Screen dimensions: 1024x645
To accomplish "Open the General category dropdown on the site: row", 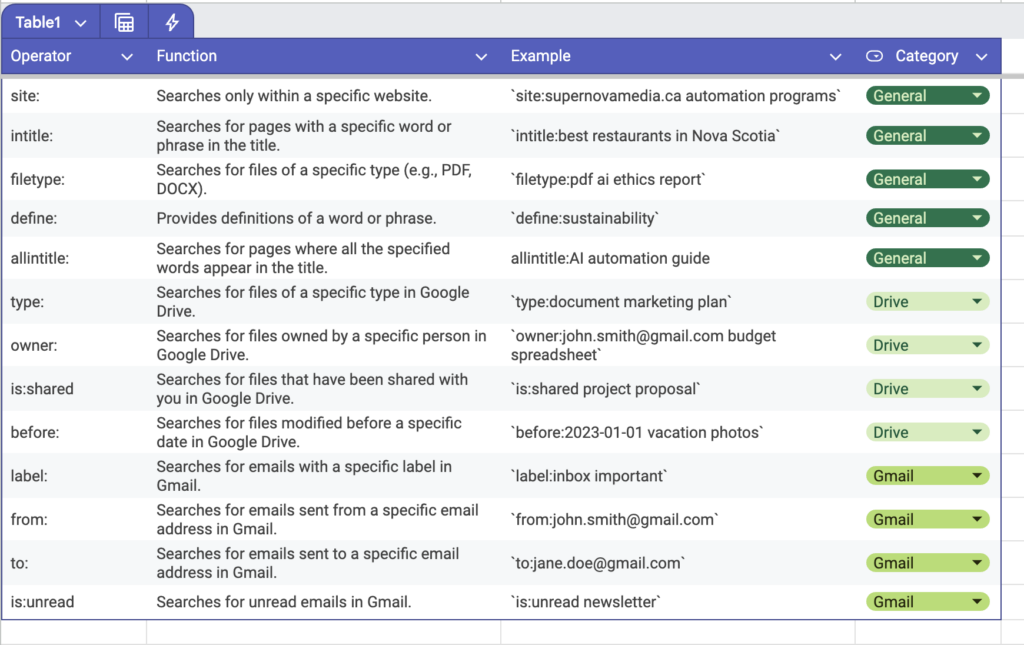I will (977, 95).
